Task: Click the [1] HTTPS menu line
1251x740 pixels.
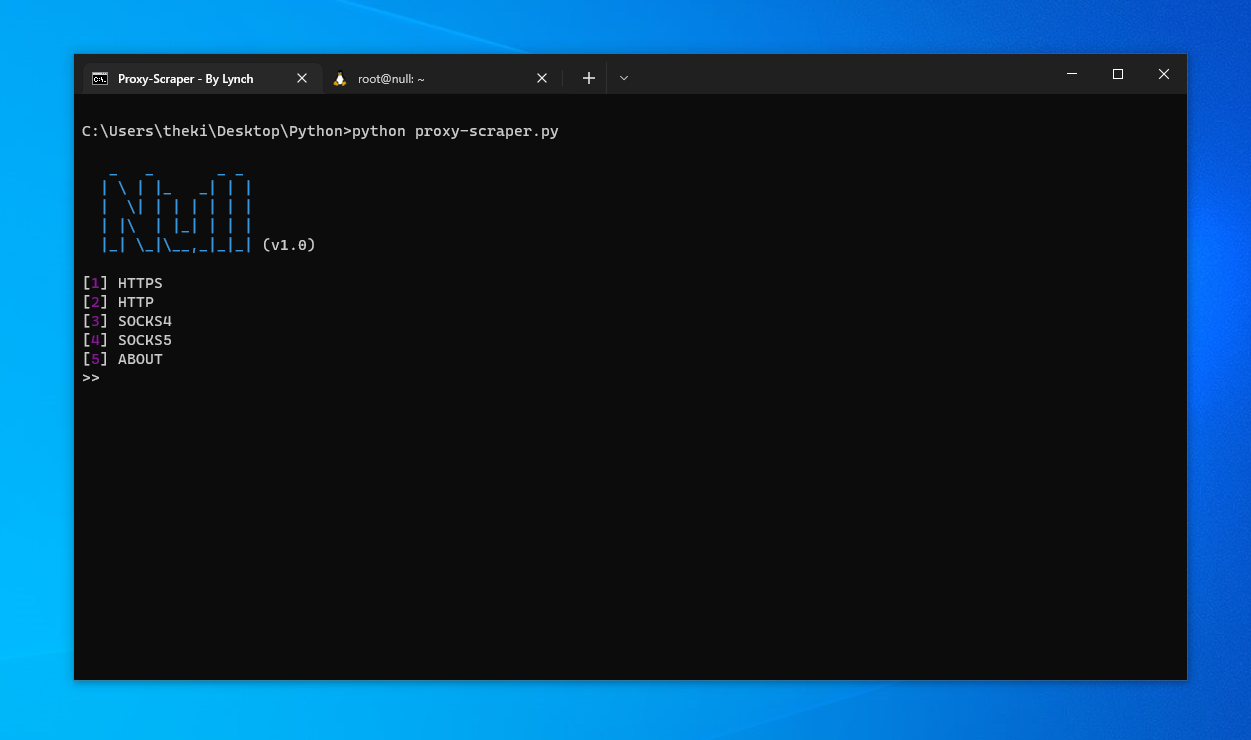Action: pyautogui.click(x=122, y=283)
